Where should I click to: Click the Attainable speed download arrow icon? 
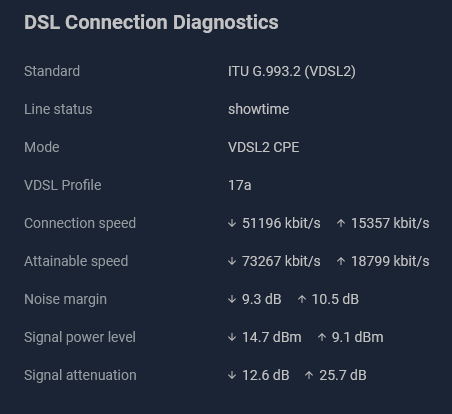pos(232,261)
